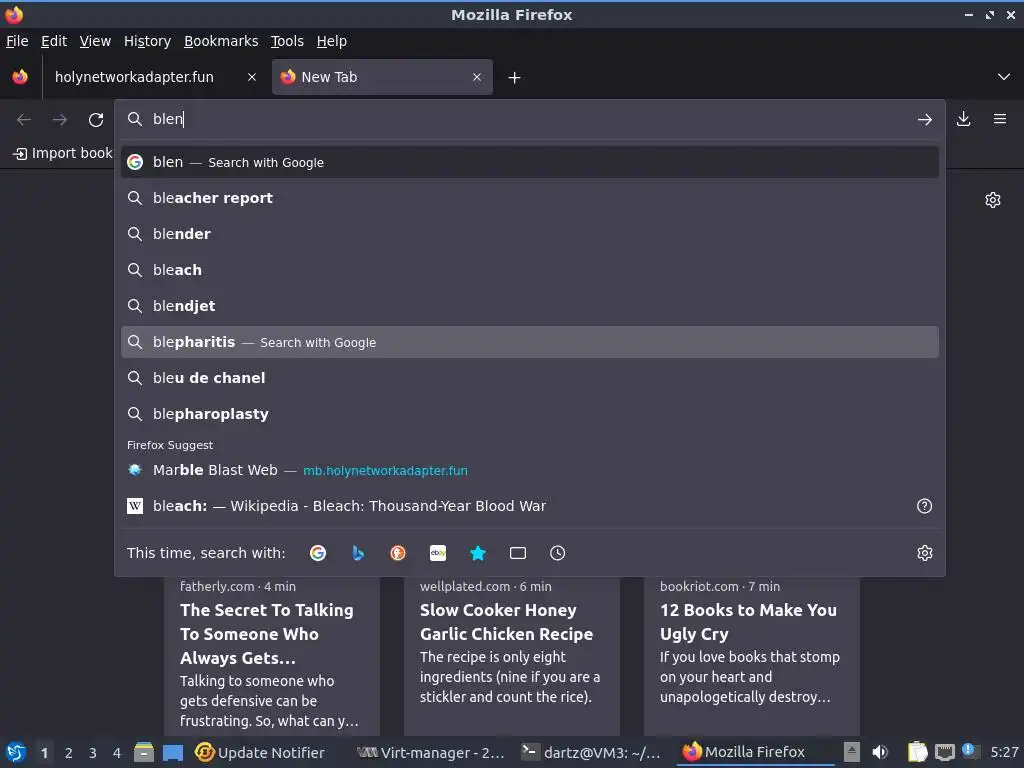Switch to workspace 4
This screenshot has height=768, width=1024.
pos(117,753)
